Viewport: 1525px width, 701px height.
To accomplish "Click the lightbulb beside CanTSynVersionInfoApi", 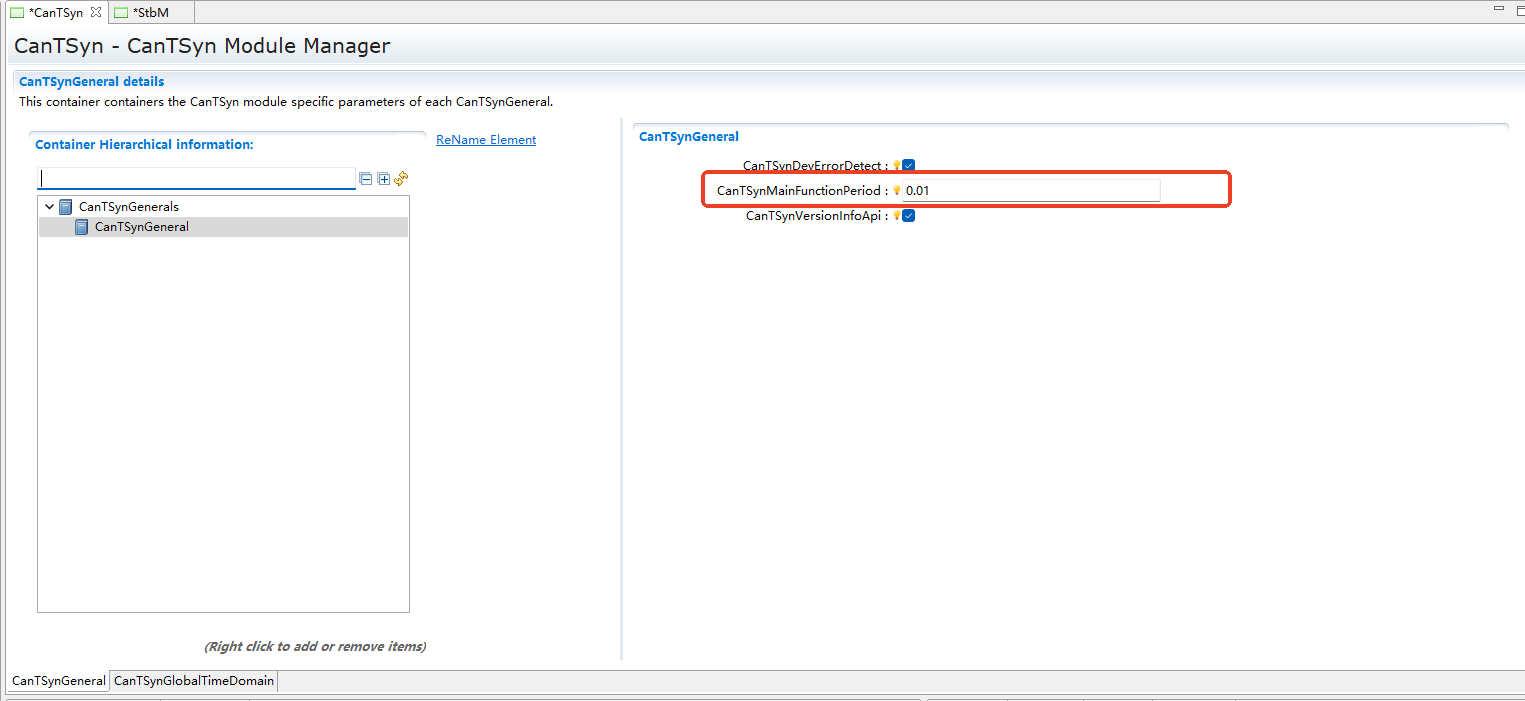I will click(x=896, y=216).
